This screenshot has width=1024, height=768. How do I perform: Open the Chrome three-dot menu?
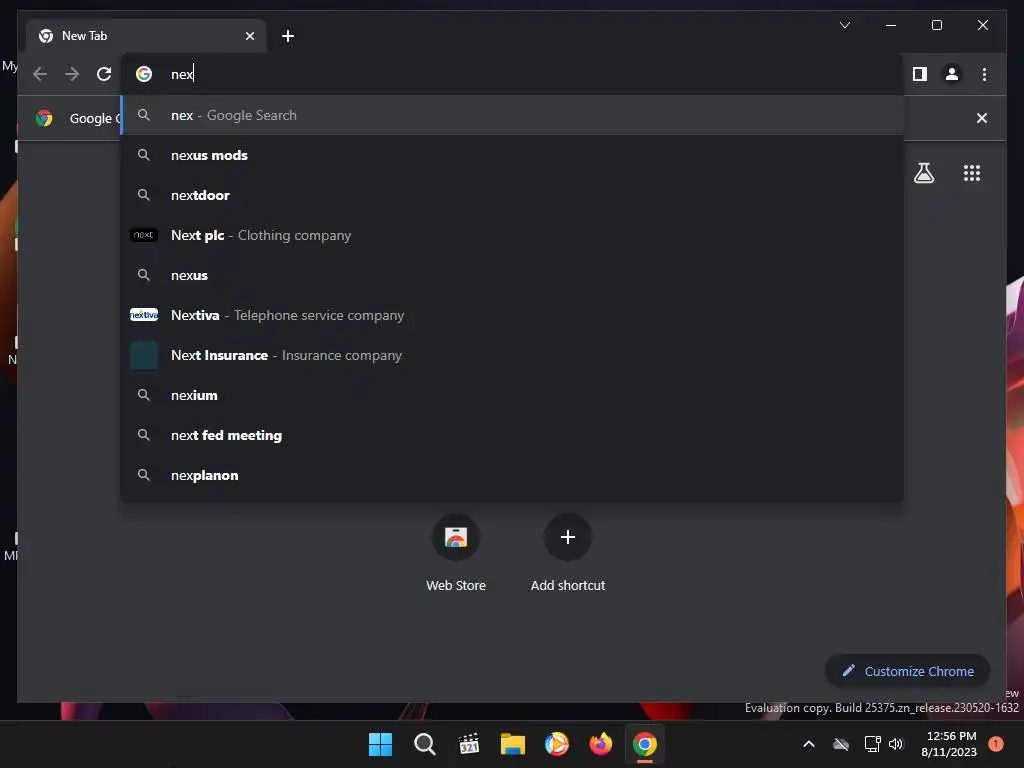point(984,74)
